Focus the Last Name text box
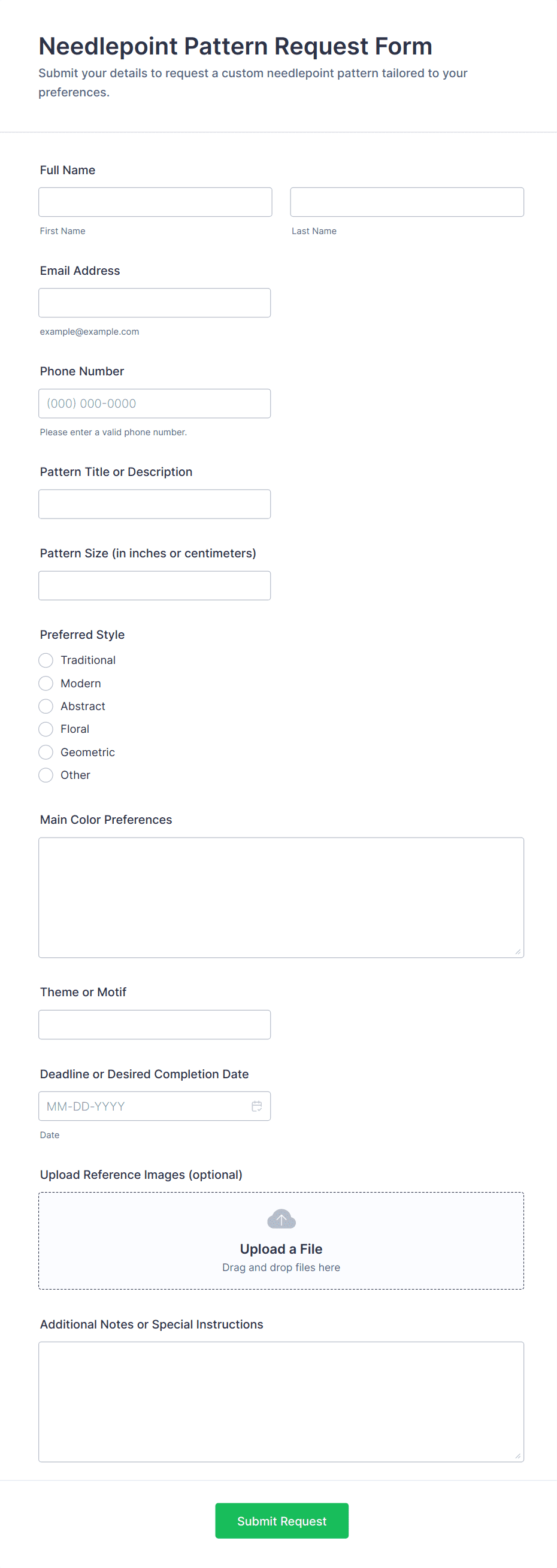This screenshot has height=1568, width=557. pyautogui.click(x=407, y=202)
